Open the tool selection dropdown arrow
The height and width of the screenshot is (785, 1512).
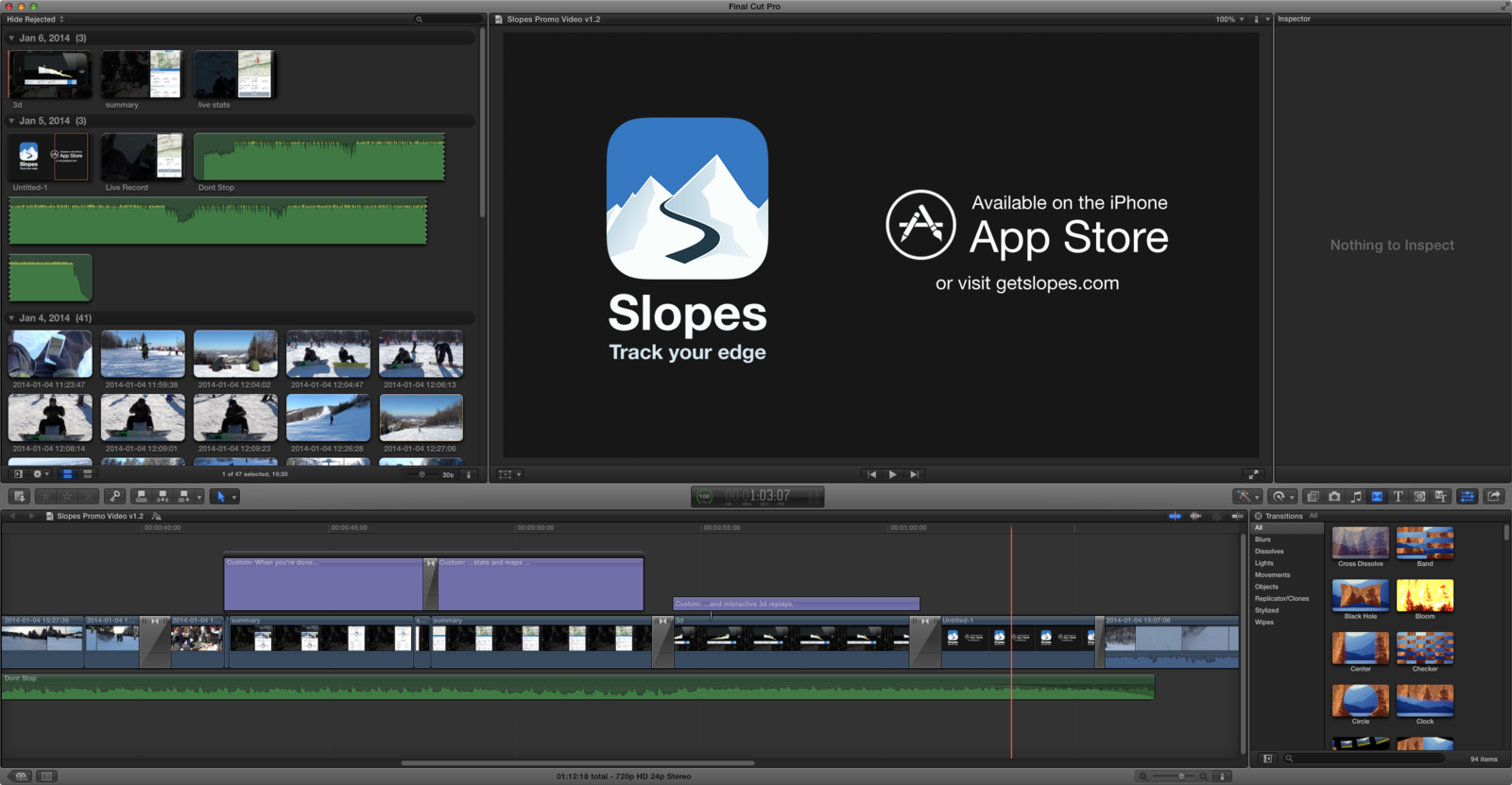(x=234, y=496)
